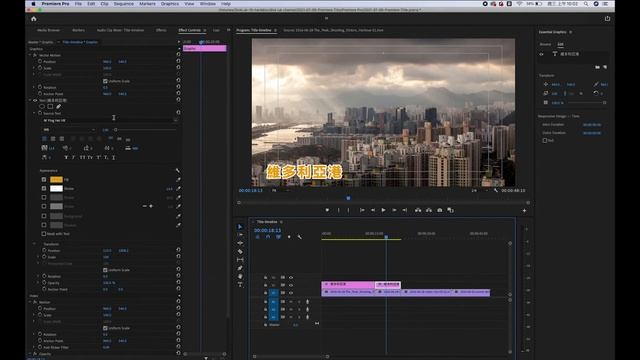Viewport: 640px width, 360px height.
Task: Create 4-point polygon mask on Text effect
Action: 50,107
